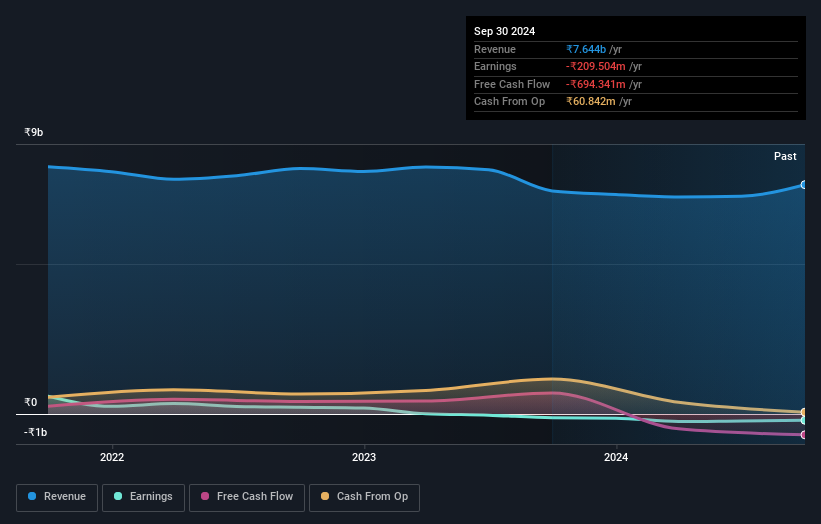Click the Earnings row label in tooltip
821x524 pixels.
click(x=495, y=66)
